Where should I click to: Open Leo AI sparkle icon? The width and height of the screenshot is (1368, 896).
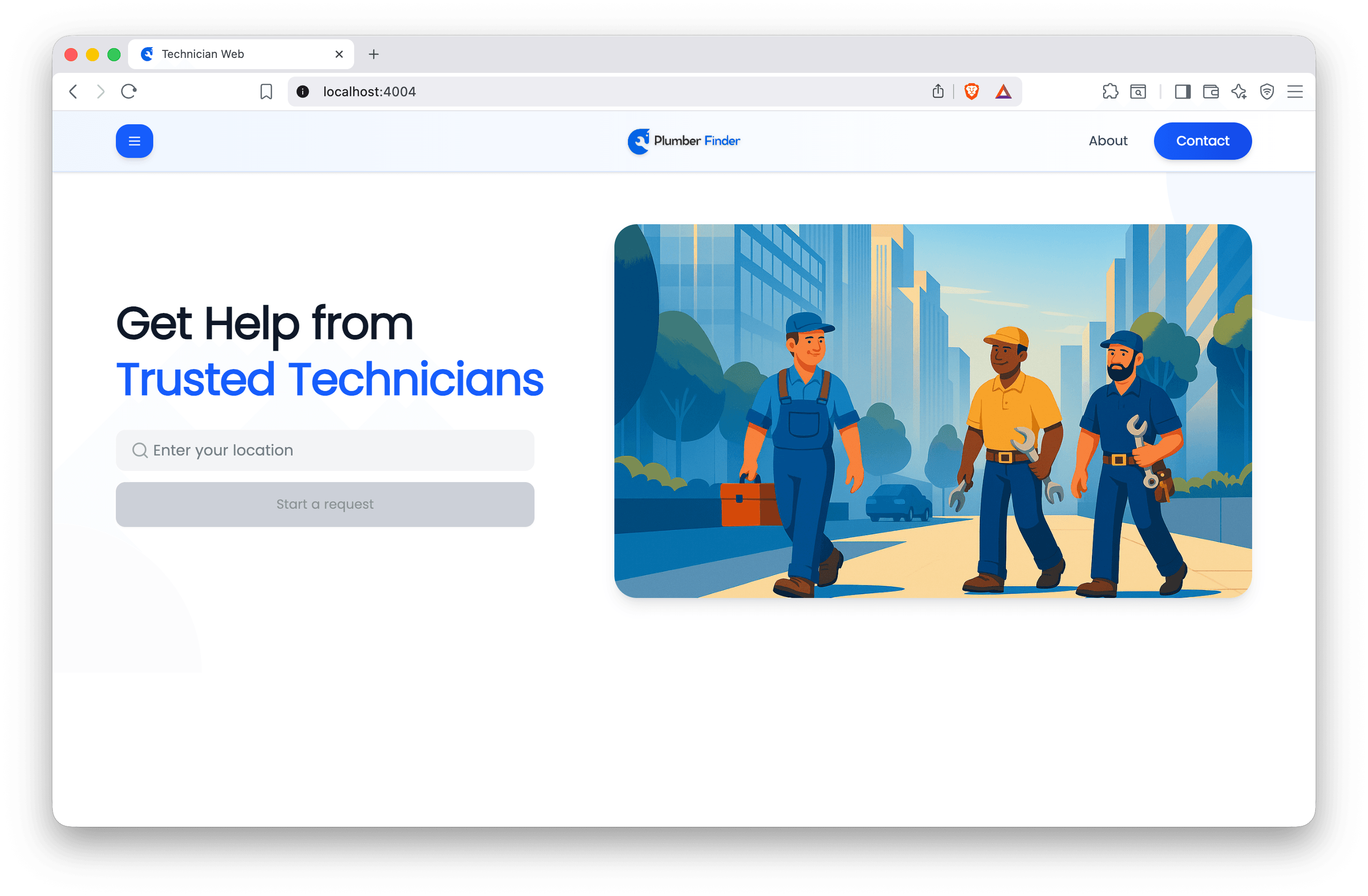[1239, 92]
